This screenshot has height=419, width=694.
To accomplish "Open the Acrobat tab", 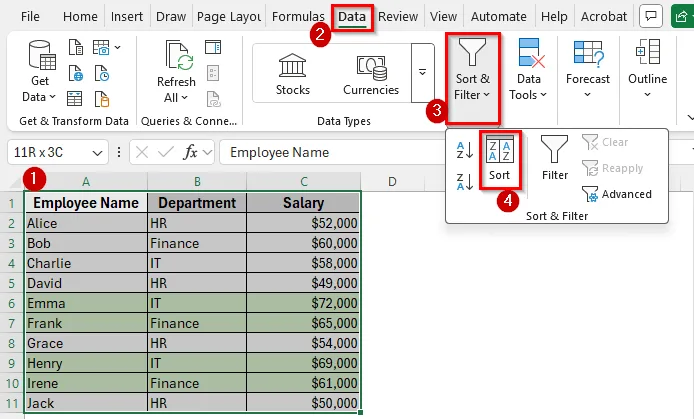I will pyautogui.click(x=604, y=16).
